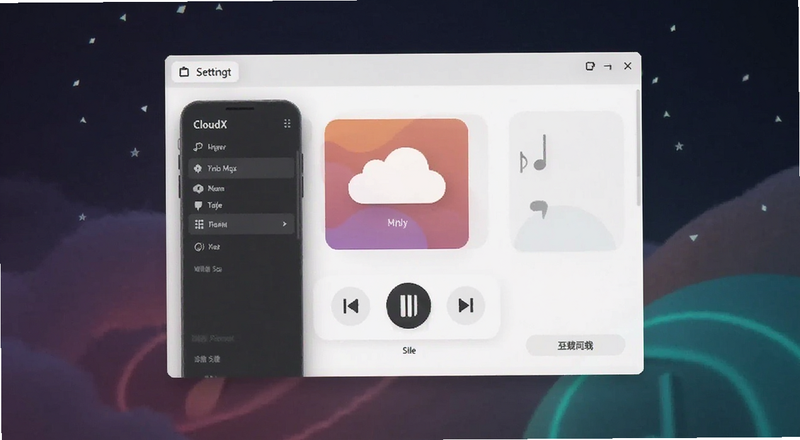Click the music note icon in the phone menu
The height and width of the screenshot is (440, 800).
(x=198, y=147)
